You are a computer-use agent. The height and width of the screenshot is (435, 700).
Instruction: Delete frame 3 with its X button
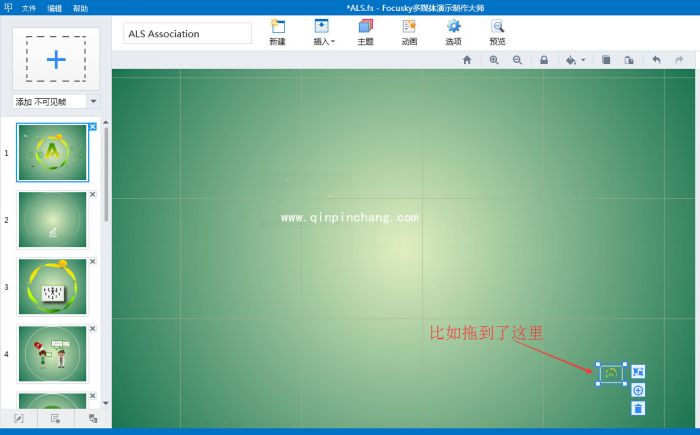92,262
